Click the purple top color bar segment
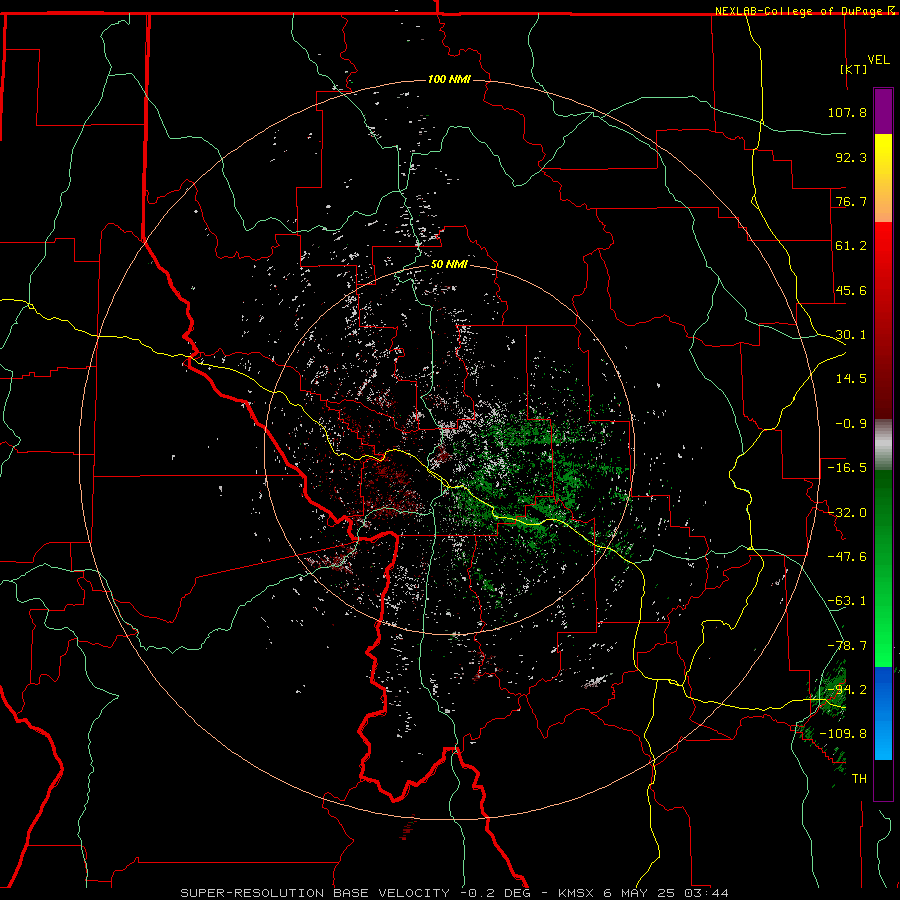This screenshot has width=900, height=900. tap(883, 112)
